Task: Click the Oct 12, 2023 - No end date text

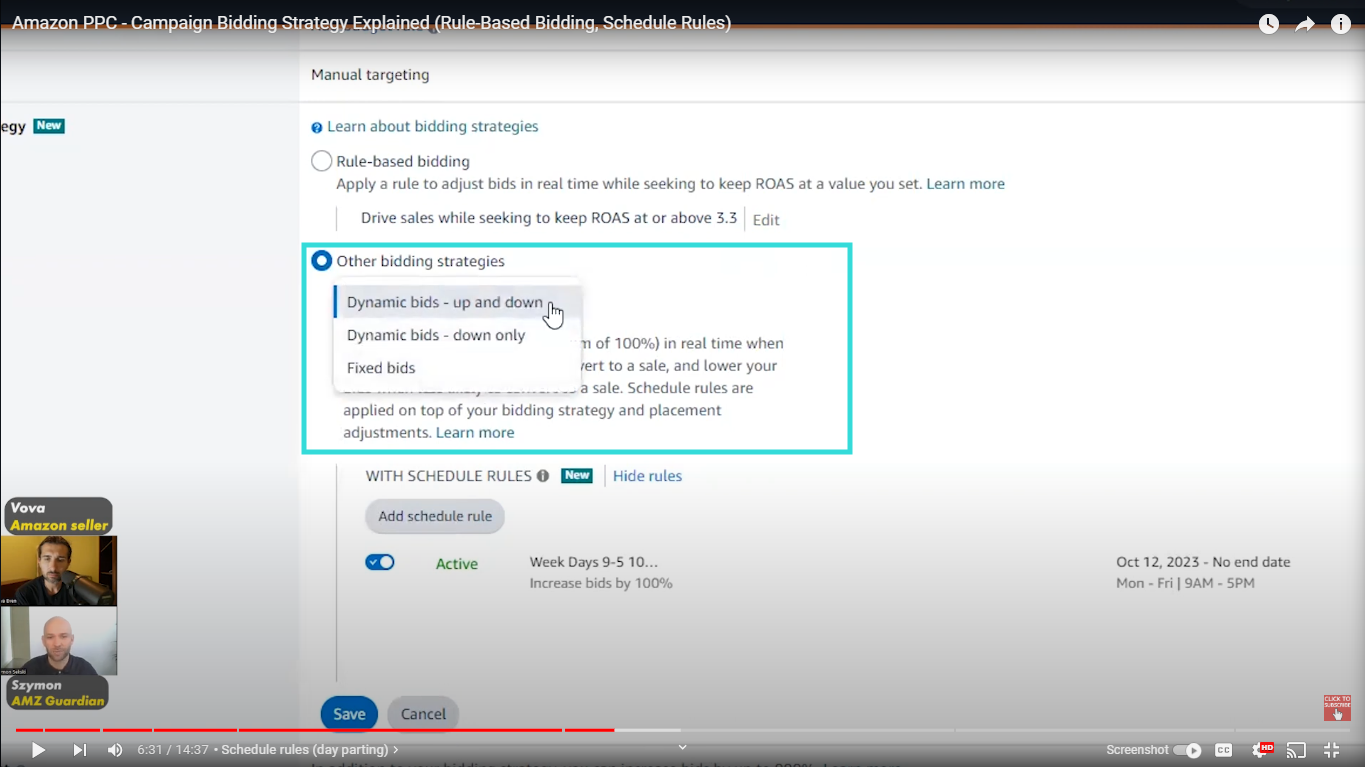Action: click(1203, 562)
